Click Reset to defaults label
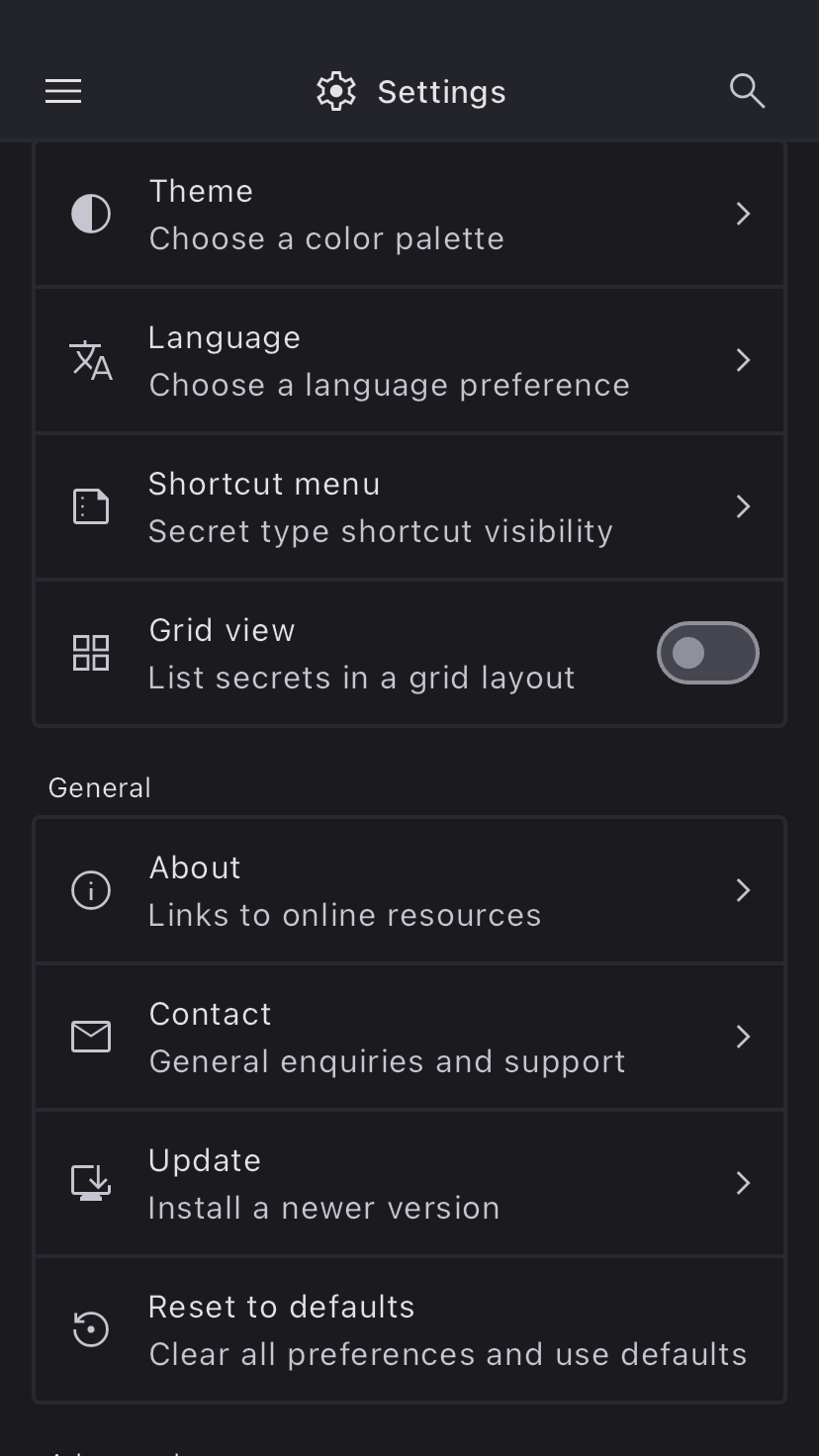Screen dimensions: 819x1456 tap(282, 1307)
